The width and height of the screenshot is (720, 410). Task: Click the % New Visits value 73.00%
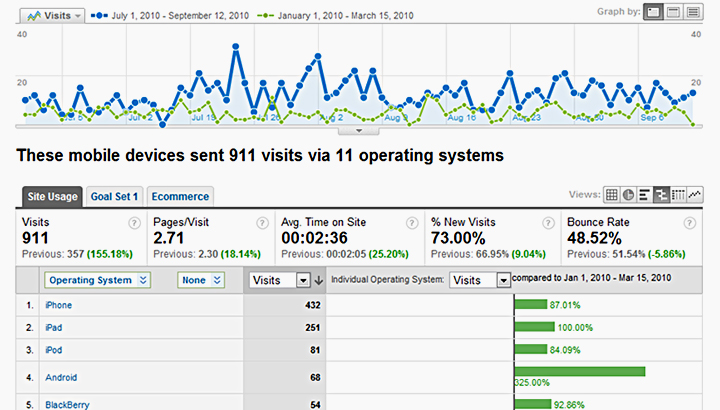(458, 238)
